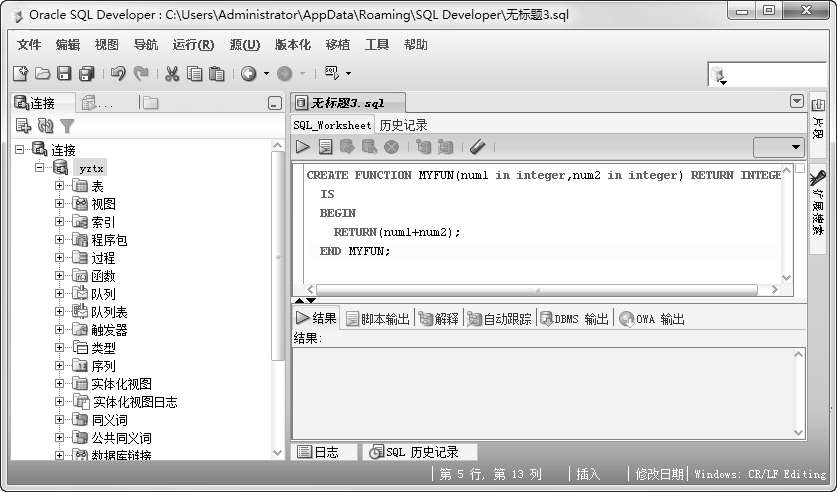Click the Cut scissors icon
This screenshot has height=492, width=837.
click(172, 74)
